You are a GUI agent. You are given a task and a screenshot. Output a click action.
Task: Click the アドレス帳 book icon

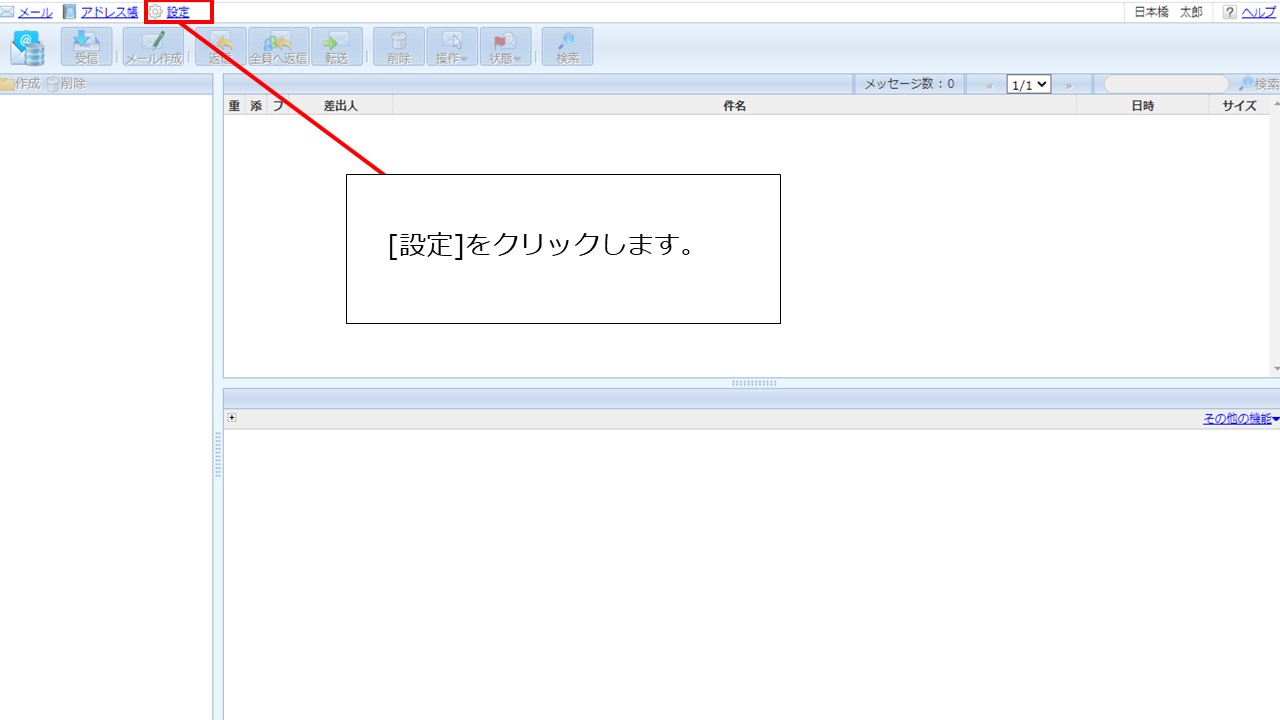70,12
